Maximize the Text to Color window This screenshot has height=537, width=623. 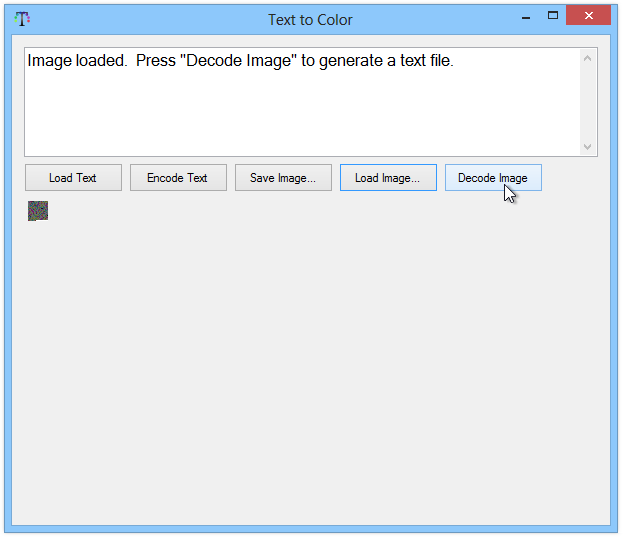553,15
